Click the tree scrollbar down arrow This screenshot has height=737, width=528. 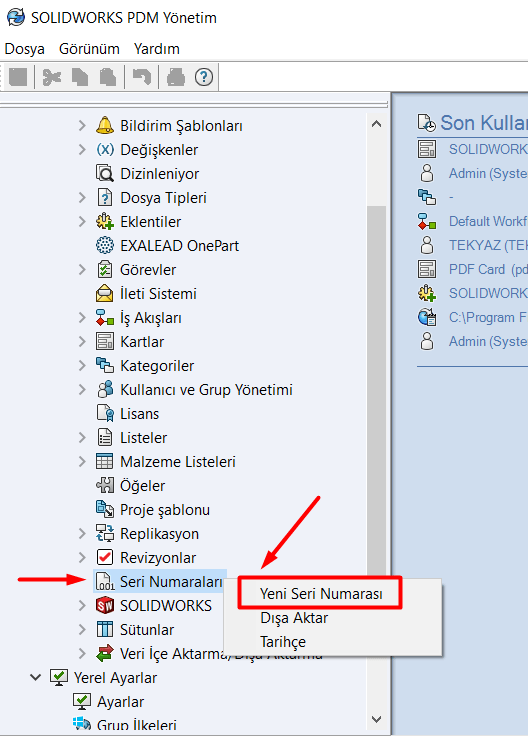pos(376,719)
